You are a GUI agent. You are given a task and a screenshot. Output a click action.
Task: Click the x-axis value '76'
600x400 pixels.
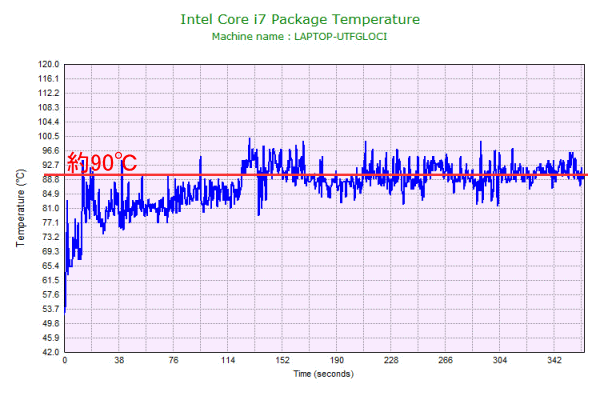(x=173, y=360)
